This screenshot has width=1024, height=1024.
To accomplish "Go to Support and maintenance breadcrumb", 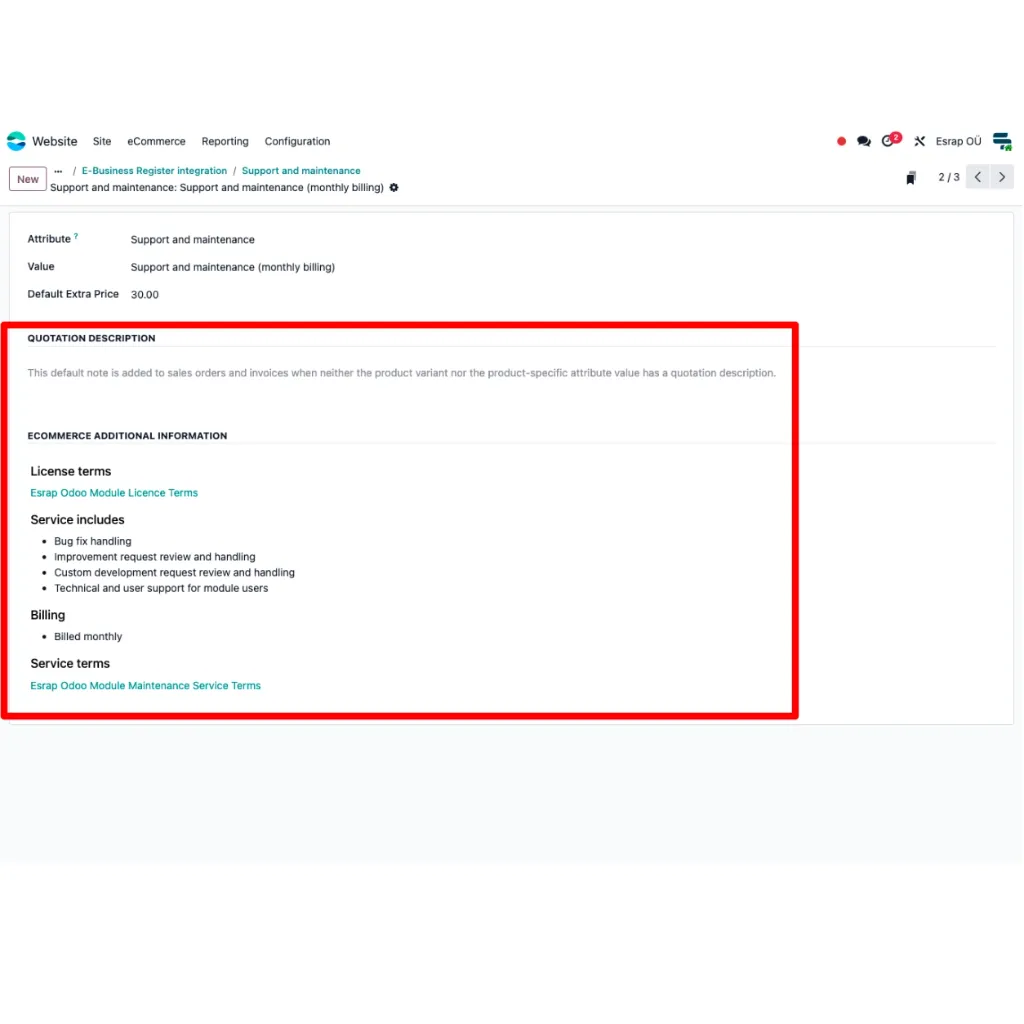I will 301,170.
